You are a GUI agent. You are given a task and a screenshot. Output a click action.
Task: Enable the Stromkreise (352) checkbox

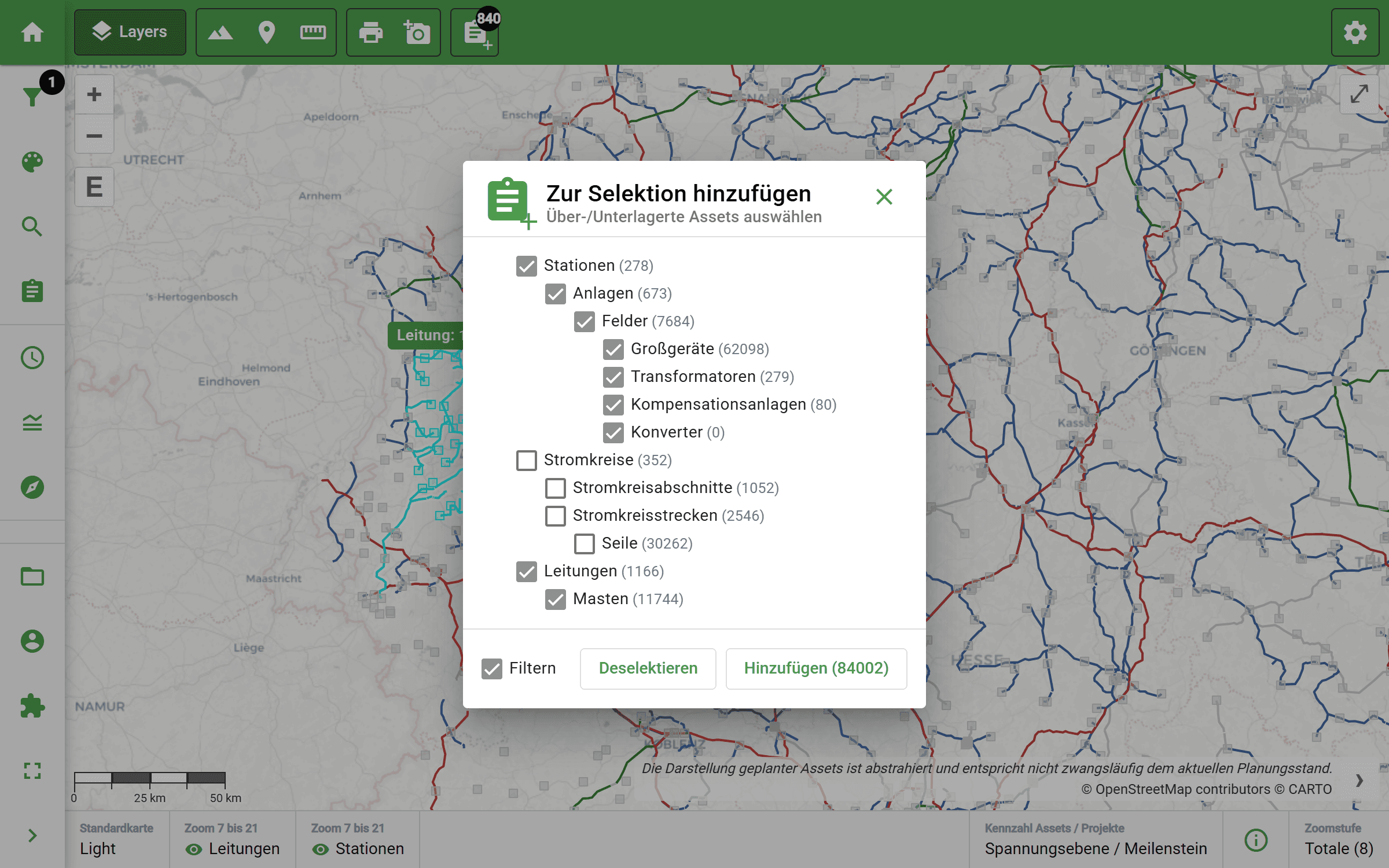pyautogui.click(x=527, y=461)
